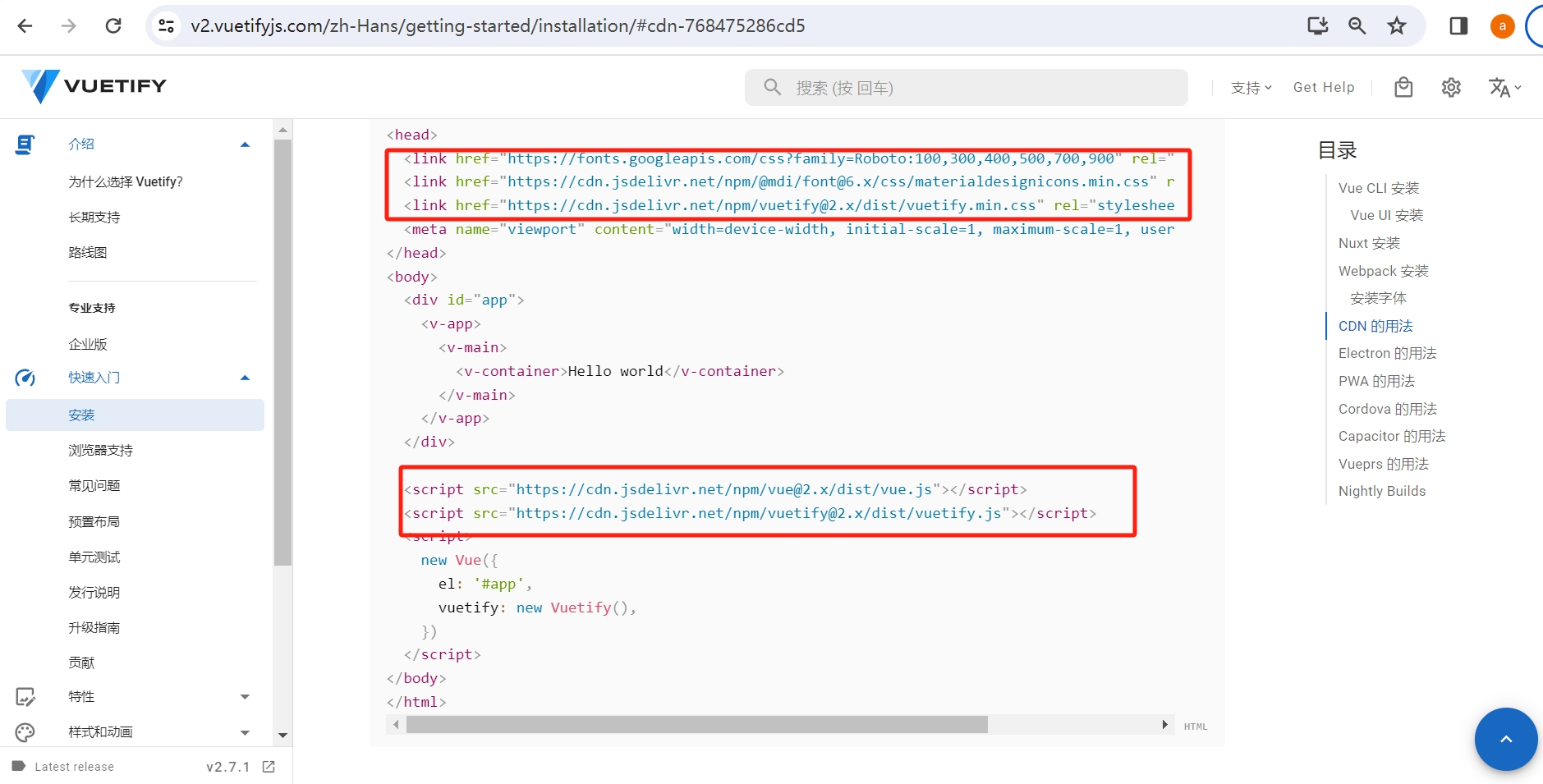Open the language translate menu
The width and height of the screenshot is (1543, 784).
pos(1504,87)
